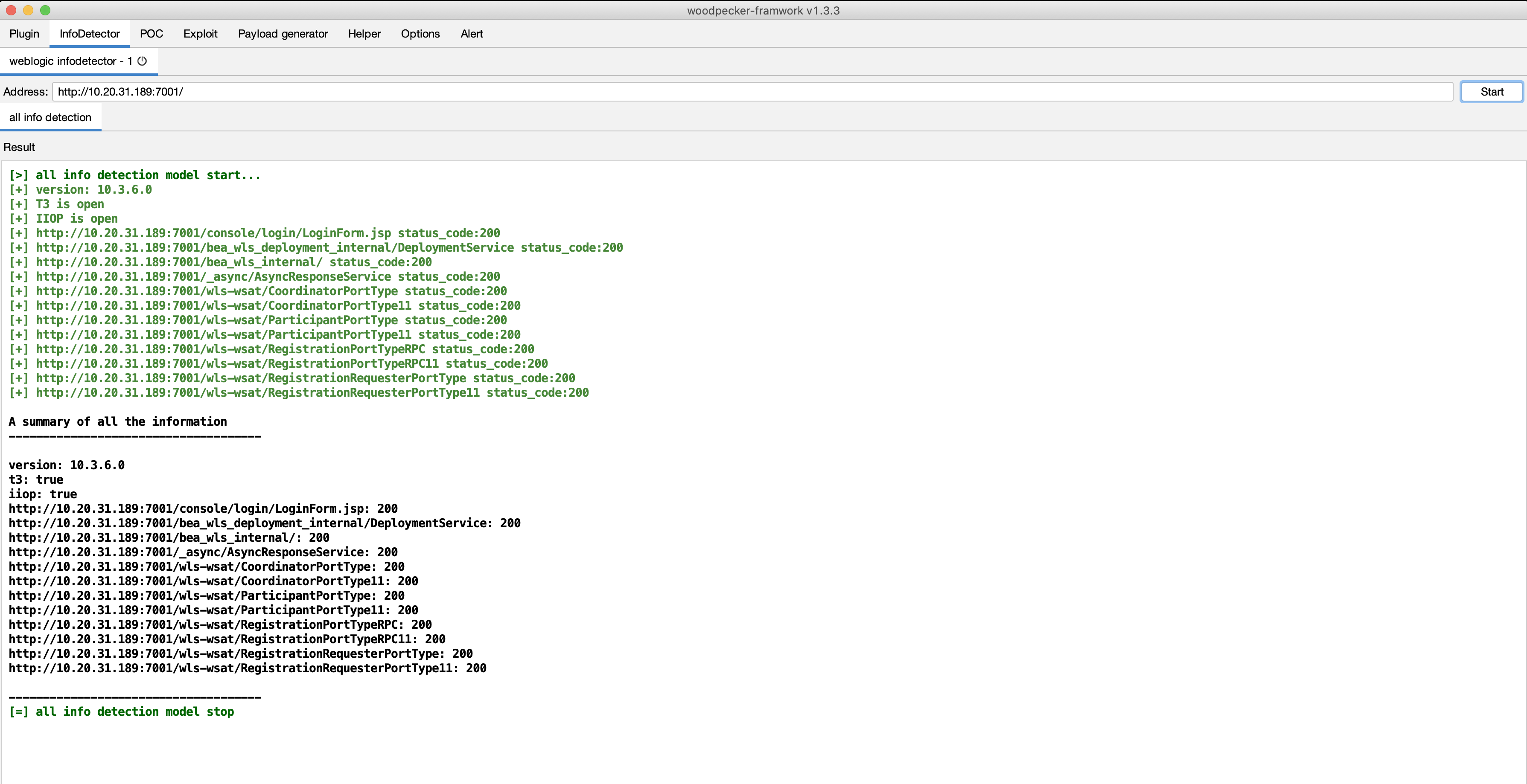The image size is (1527, 784).
Task: Click the green _async/AsyncResponseService status_code:200 line
Action: point(254,277)
